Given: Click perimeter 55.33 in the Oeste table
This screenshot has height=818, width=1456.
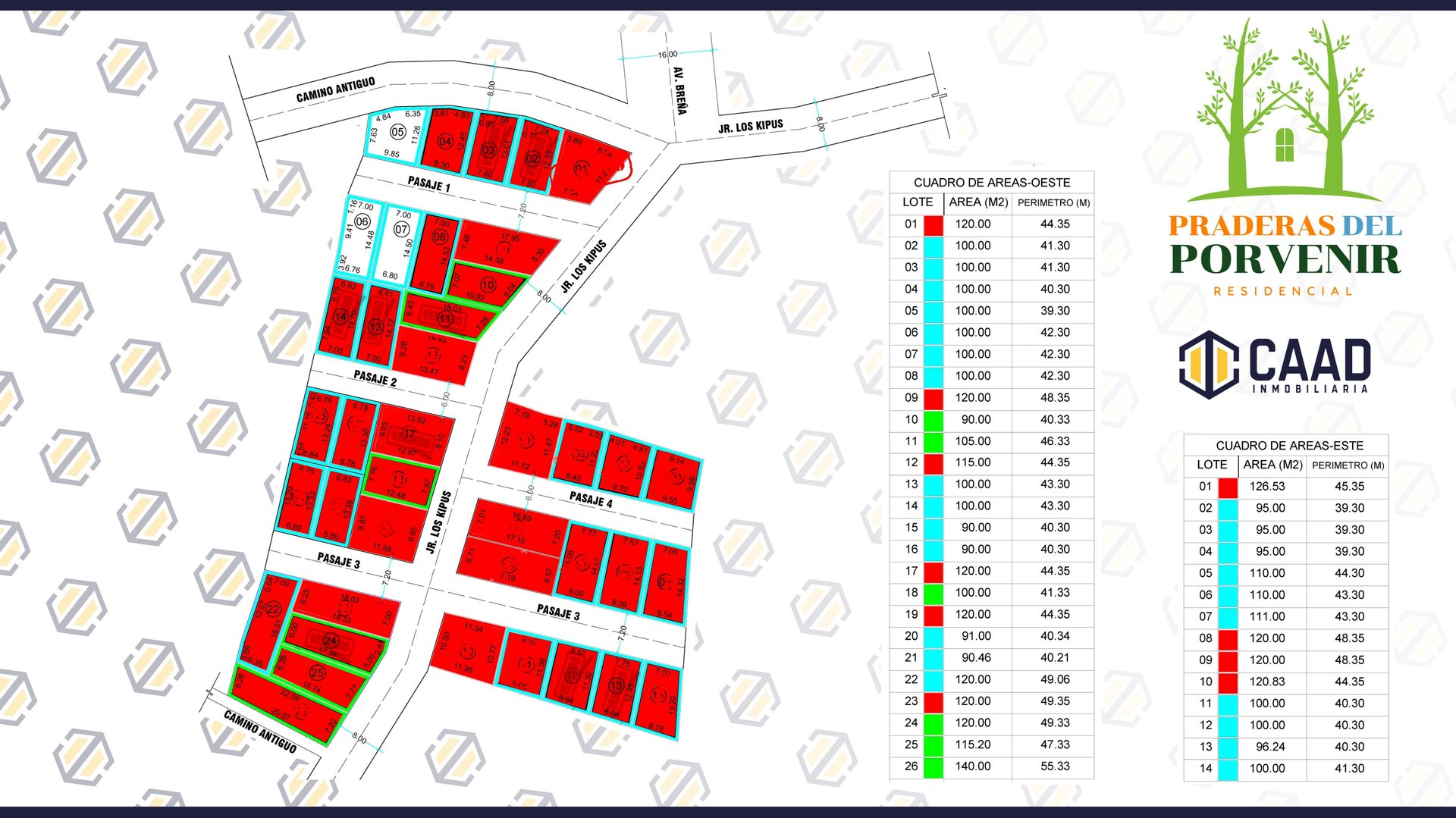Looking at the screenshot, I should tap(1056, 766).
